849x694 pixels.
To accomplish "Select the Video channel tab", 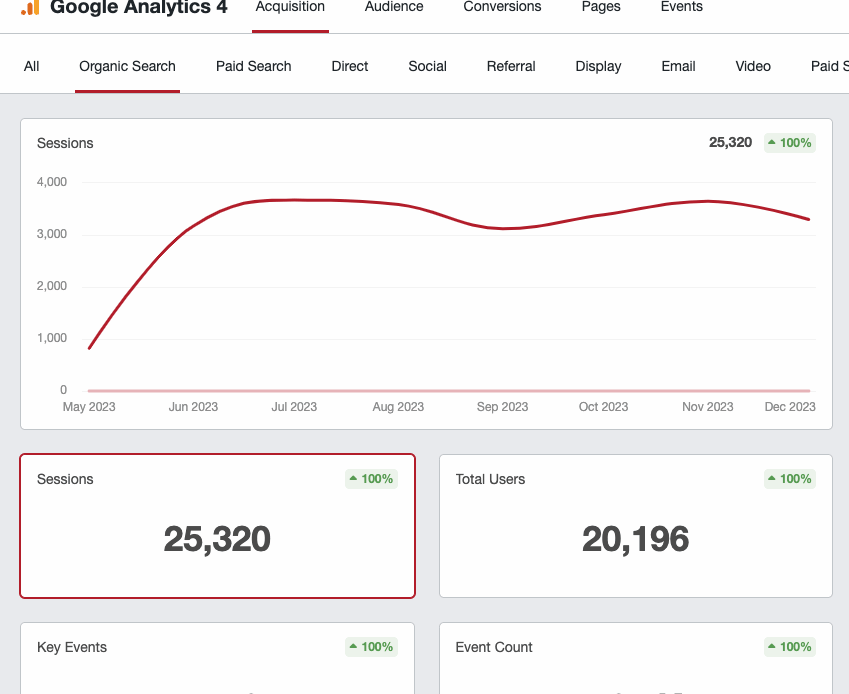I will pyautogui.click(x=753, y=66).
